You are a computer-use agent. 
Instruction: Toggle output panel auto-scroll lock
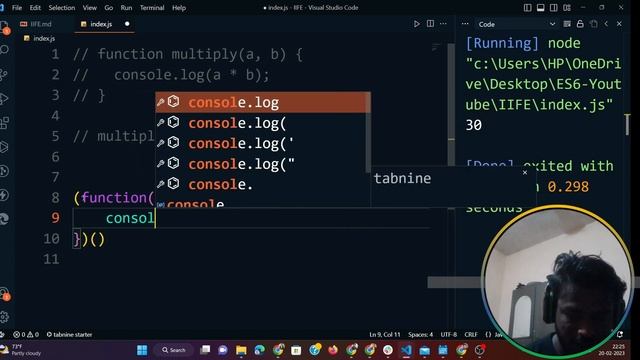pos(580,24)
